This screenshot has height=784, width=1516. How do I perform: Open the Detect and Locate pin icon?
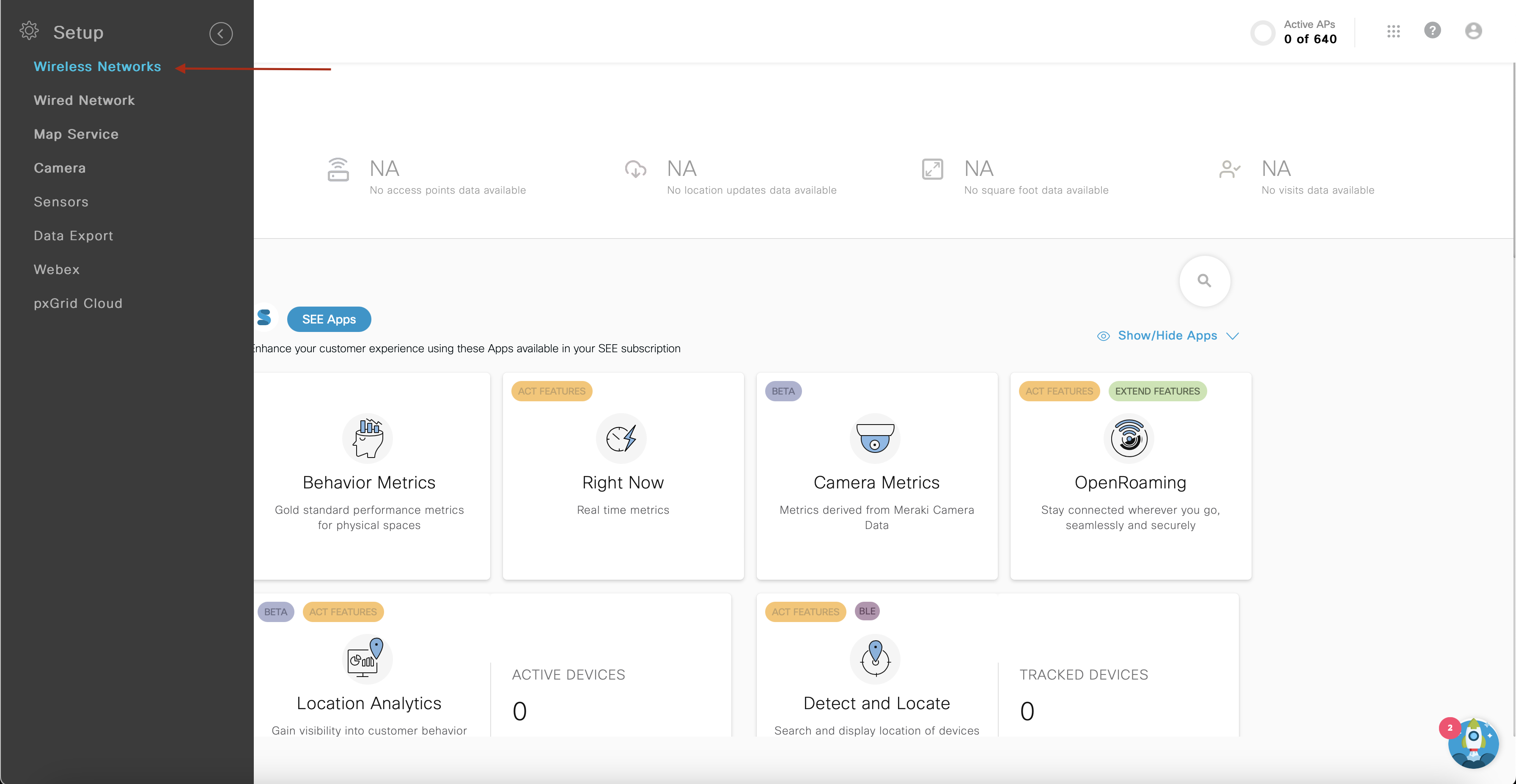coord(875,659)
